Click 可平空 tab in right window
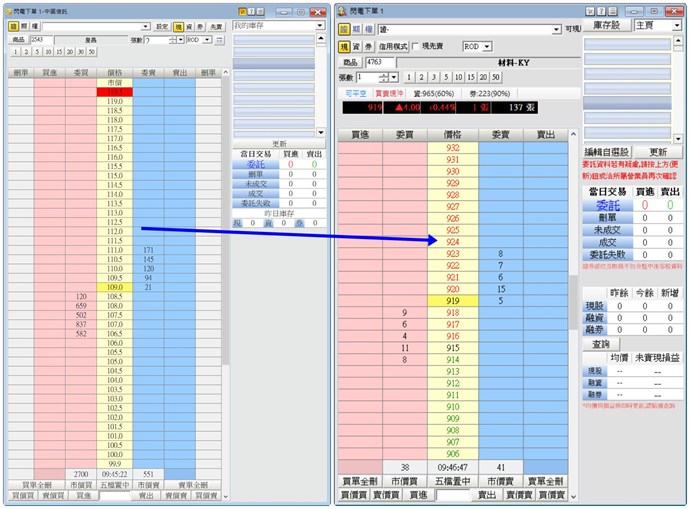This screenshot has width=690, height=509. [356, 94]
